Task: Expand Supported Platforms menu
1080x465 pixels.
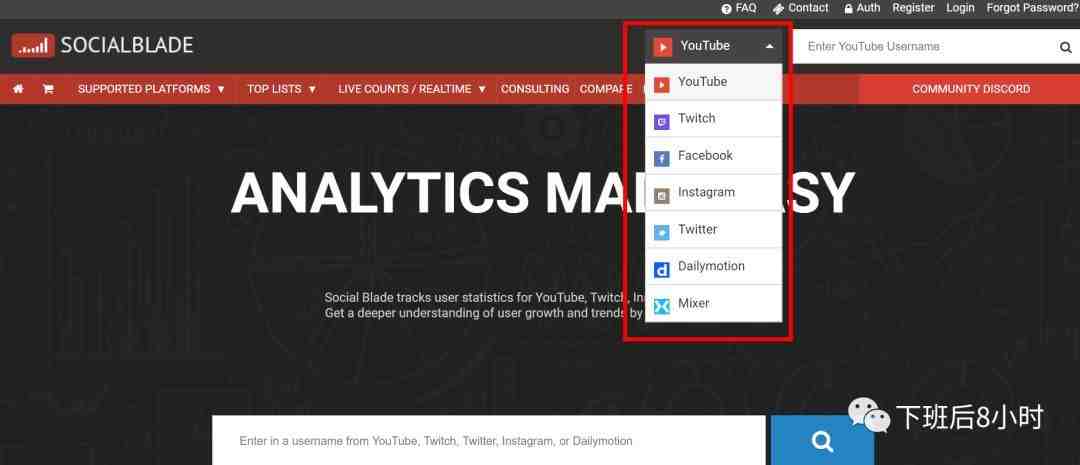Action: pyautogui.click(x=152, y=89)
